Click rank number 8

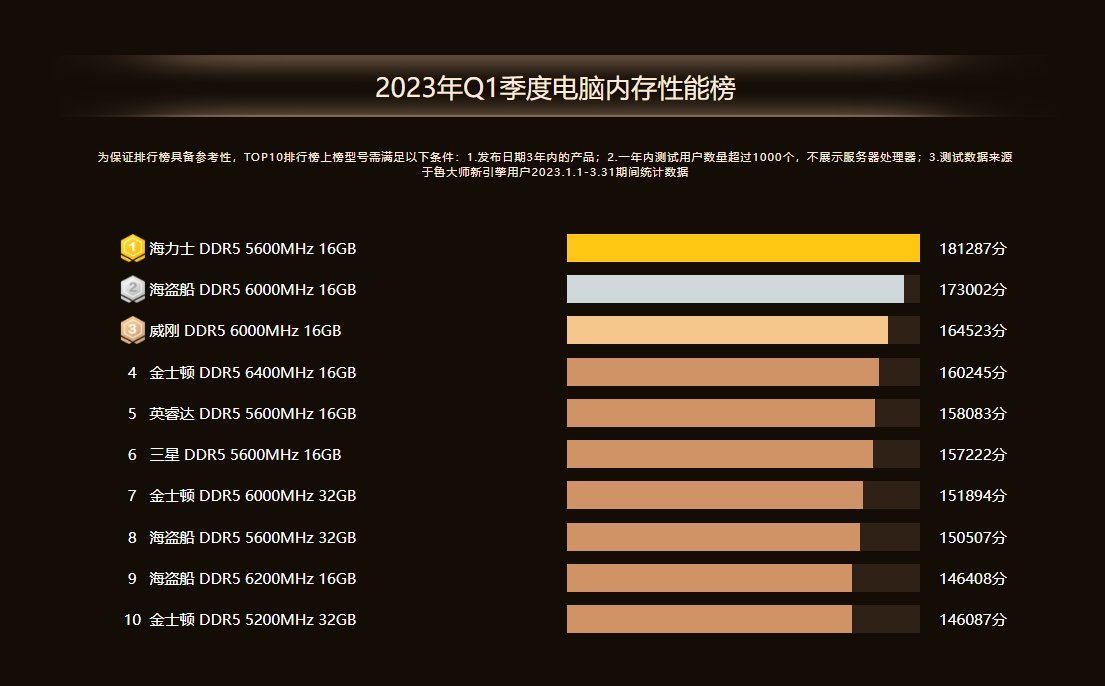click(132, 537)
